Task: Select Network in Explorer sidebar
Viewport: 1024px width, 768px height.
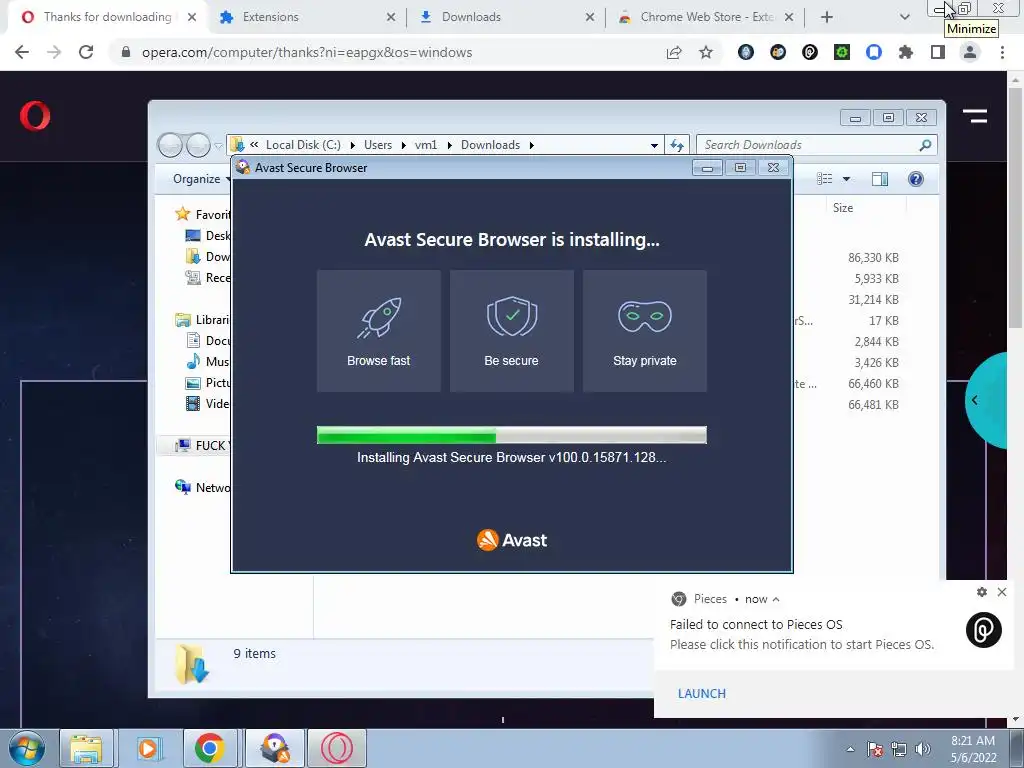Action: [x=202, y=488]
